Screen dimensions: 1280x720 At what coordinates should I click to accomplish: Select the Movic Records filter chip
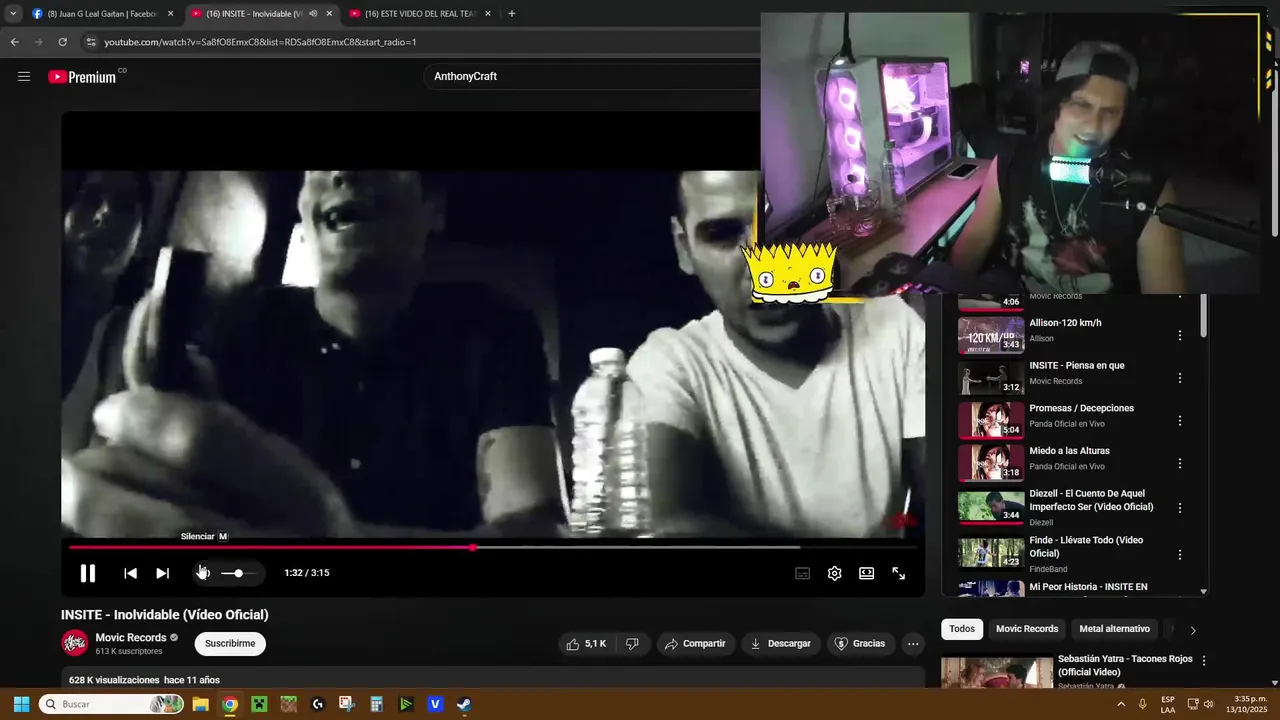[x=1027, y=629]
